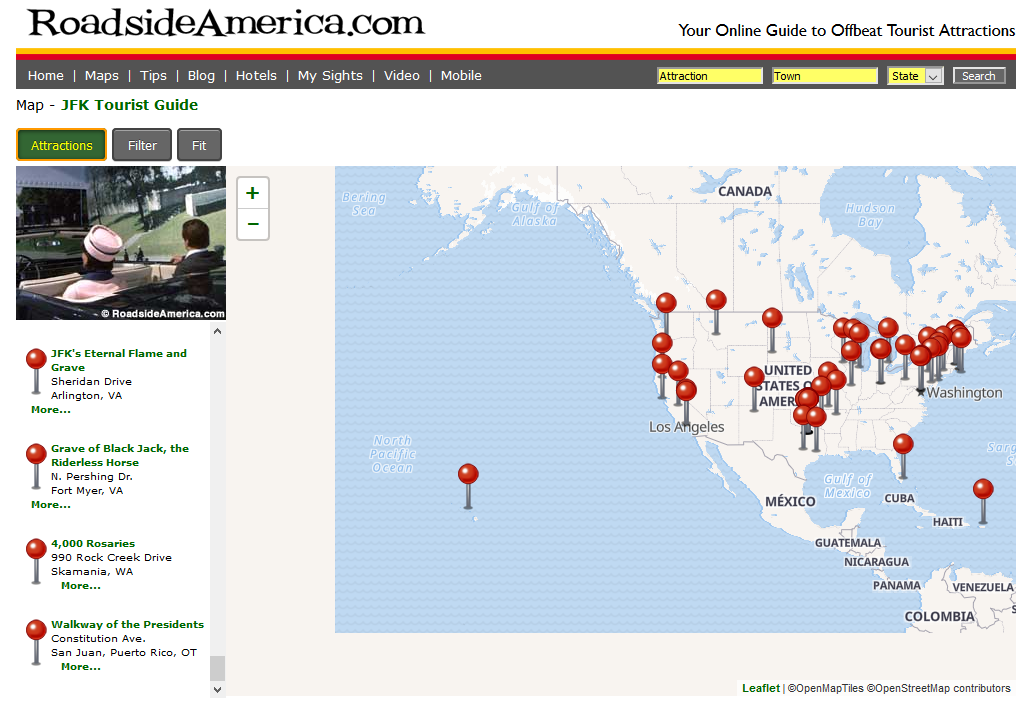Open the State dropdown
The width and height of the screenshot is (1027, 703).
915,76
